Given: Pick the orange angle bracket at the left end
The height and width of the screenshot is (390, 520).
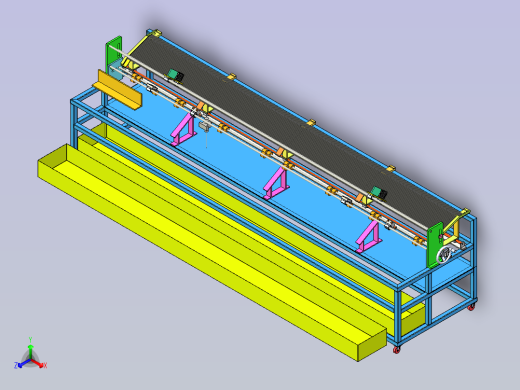Looking at the screenshot, I should [118, 89].
